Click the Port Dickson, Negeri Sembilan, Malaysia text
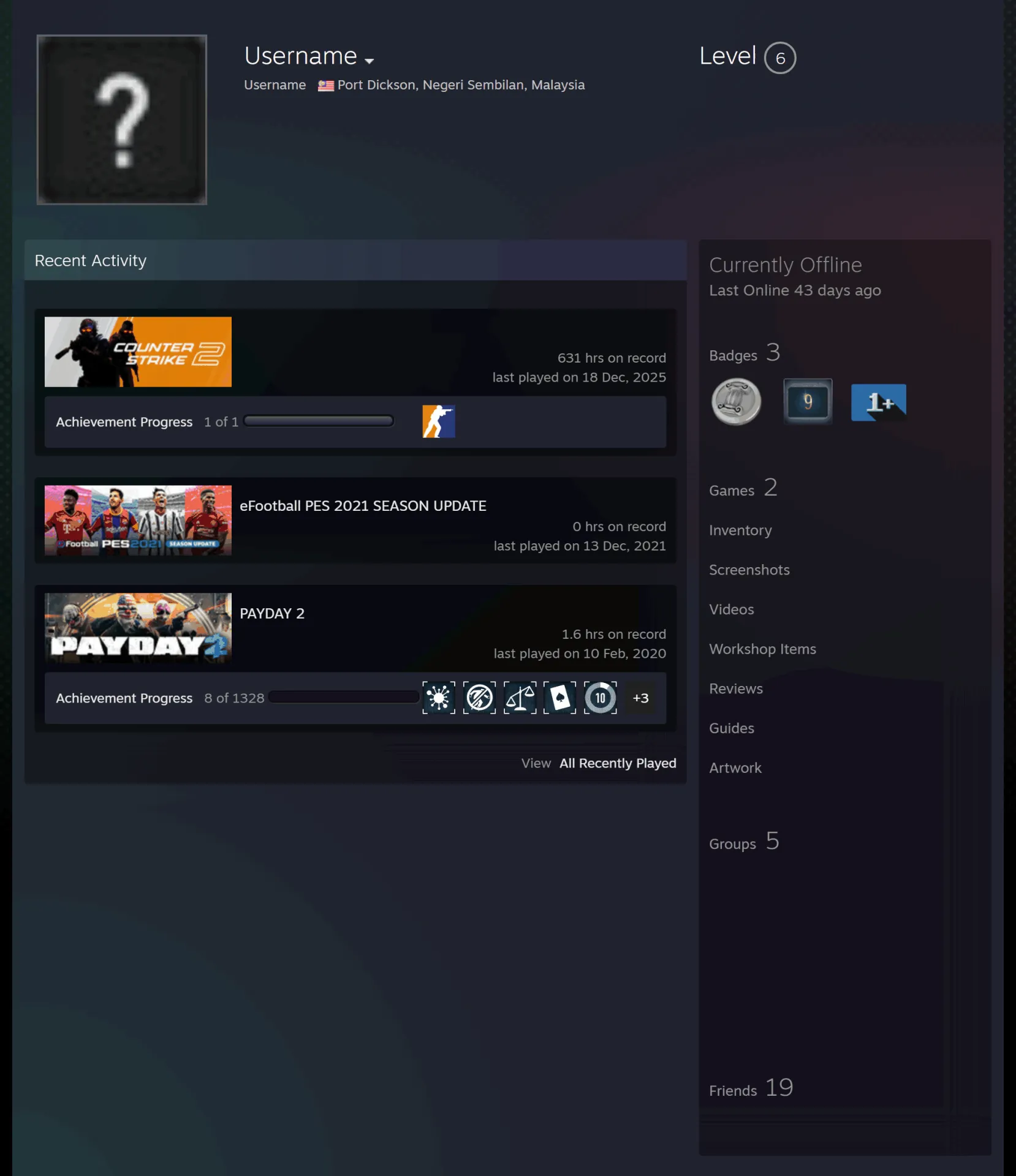The height and width of the screenshot is (1176, 1016). tap(461, 85)
